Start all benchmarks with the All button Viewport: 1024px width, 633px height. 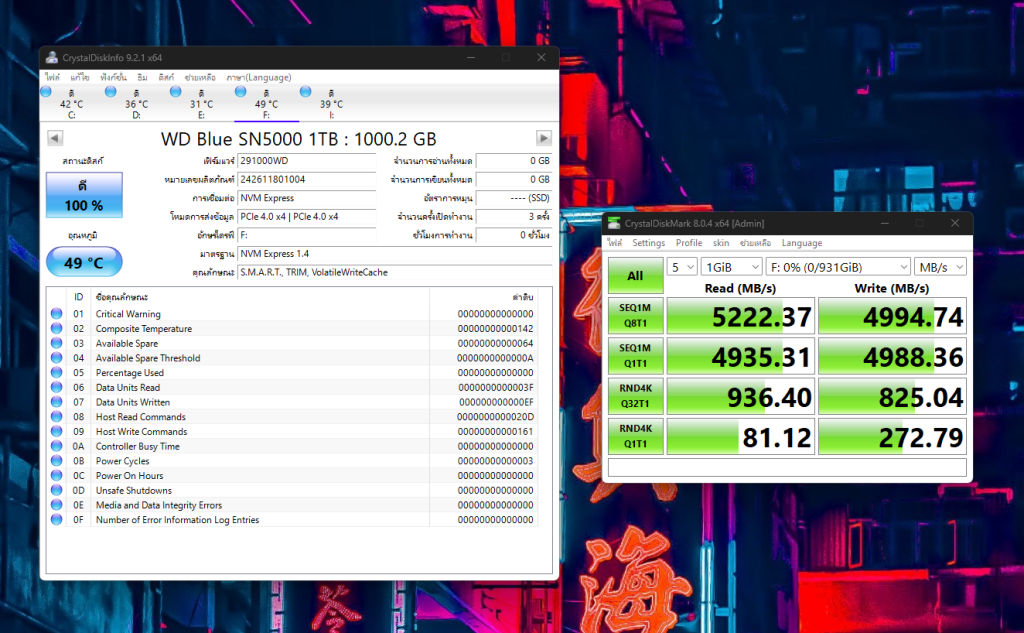pyautogui.click(x=635, y=276)
